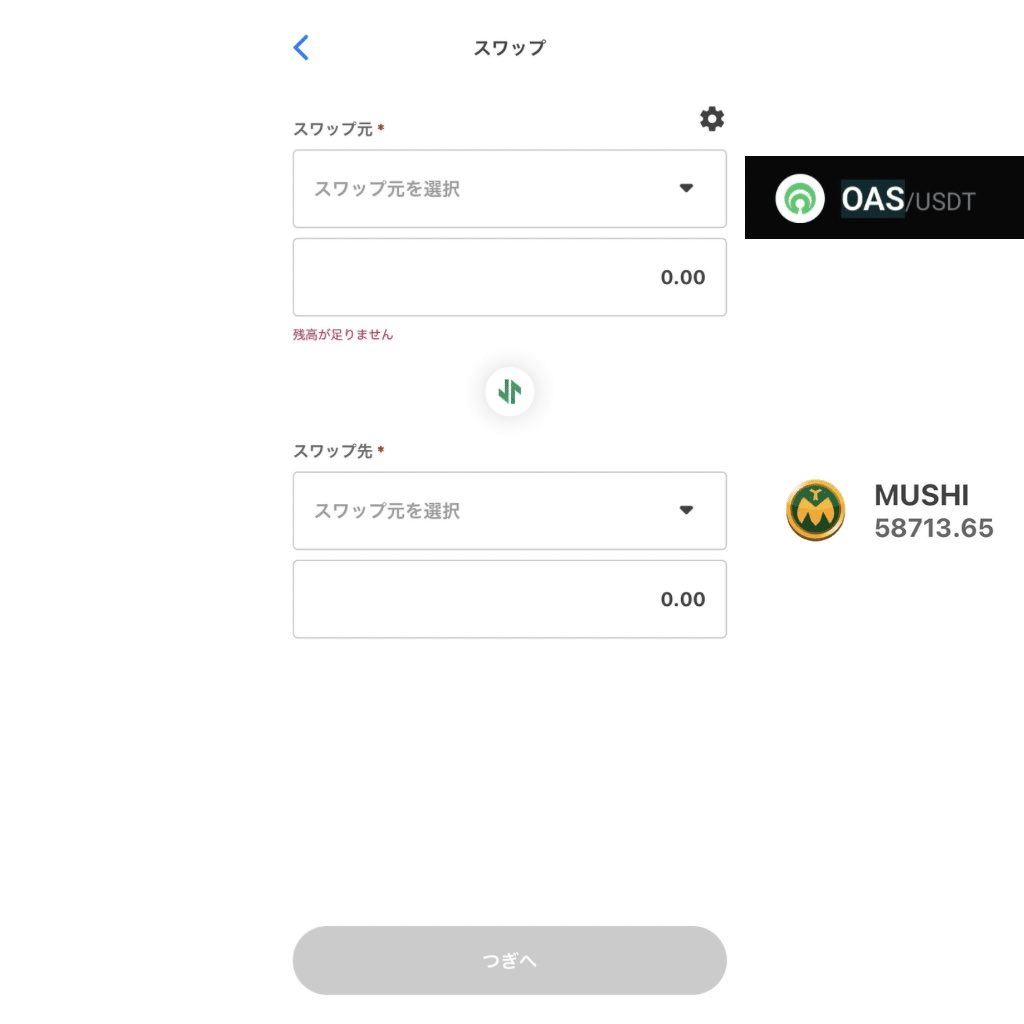Image resolution: width=1024 pixels, height=1024 pixels.
Task: Open the スワップ元 token dropdown arrow
Action: point(686,188)
